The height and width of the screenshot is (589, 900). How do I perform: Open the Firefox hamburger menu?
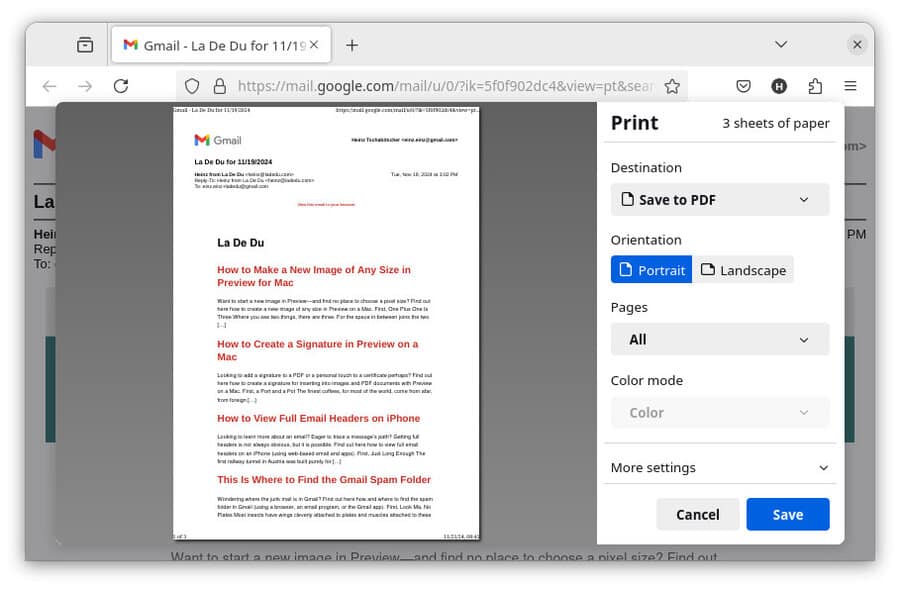850,86
